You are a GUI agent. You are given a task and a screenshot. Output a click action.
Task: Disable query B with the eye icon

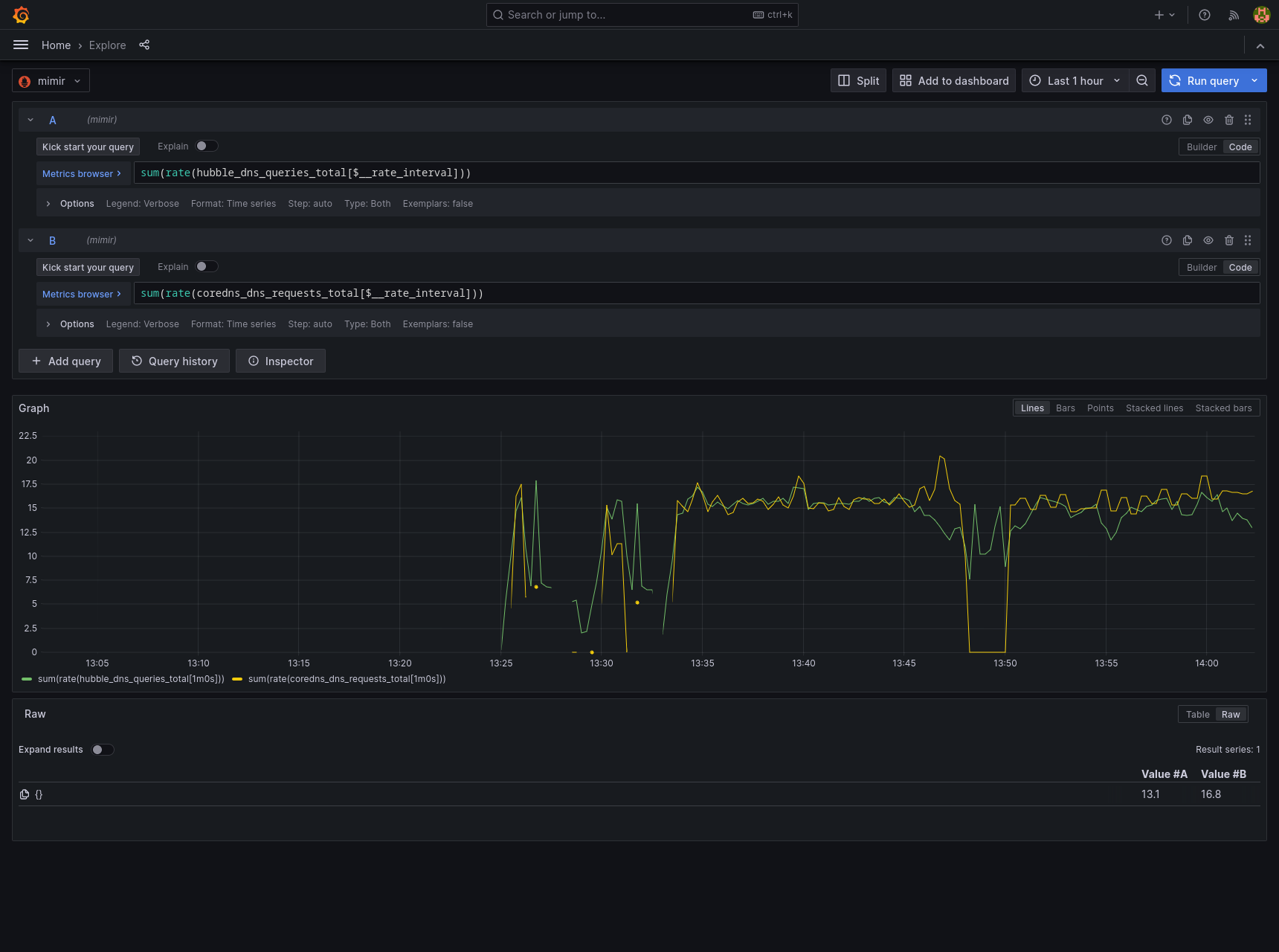click(1208, 240)
